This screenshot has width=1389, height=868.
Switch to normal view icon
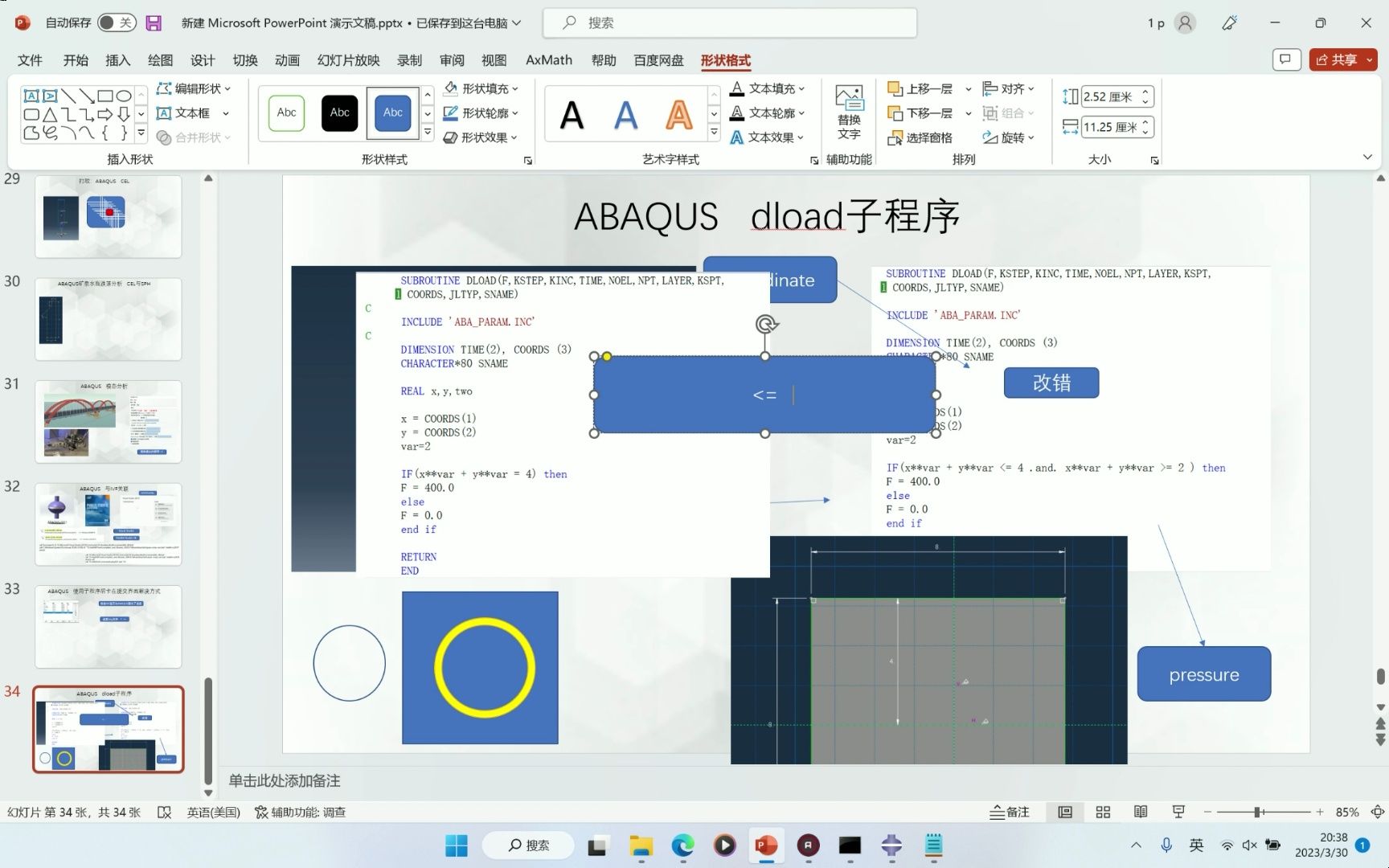pyautogui.click(x=1065, y=813)
